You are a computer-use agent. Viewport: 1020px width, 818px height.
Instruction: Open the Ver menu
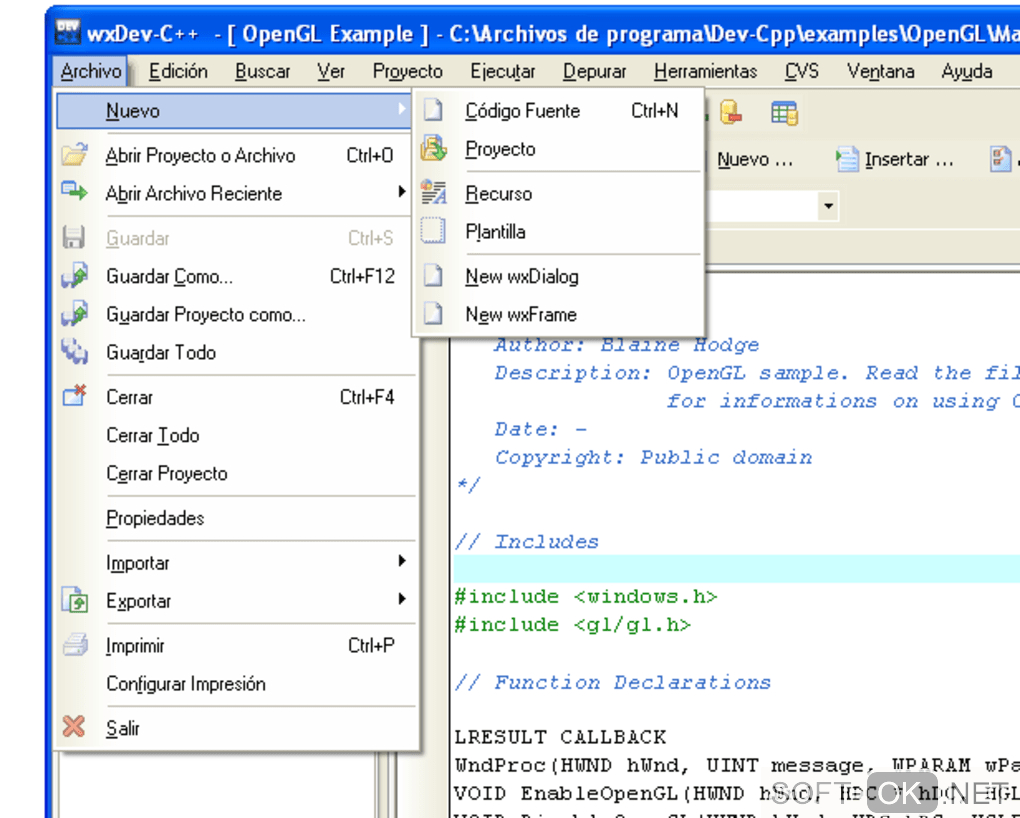[330, 71]
